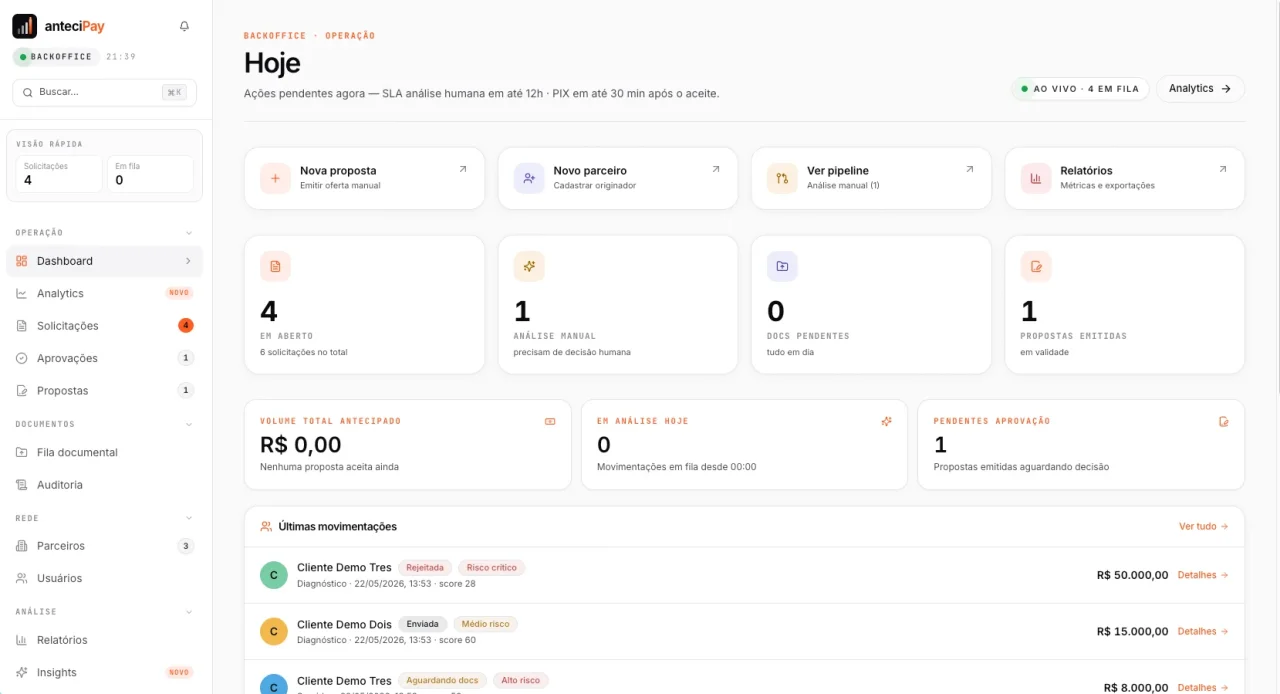Click the Novo parceiro user-plus icon

click(x=529, y=178)
